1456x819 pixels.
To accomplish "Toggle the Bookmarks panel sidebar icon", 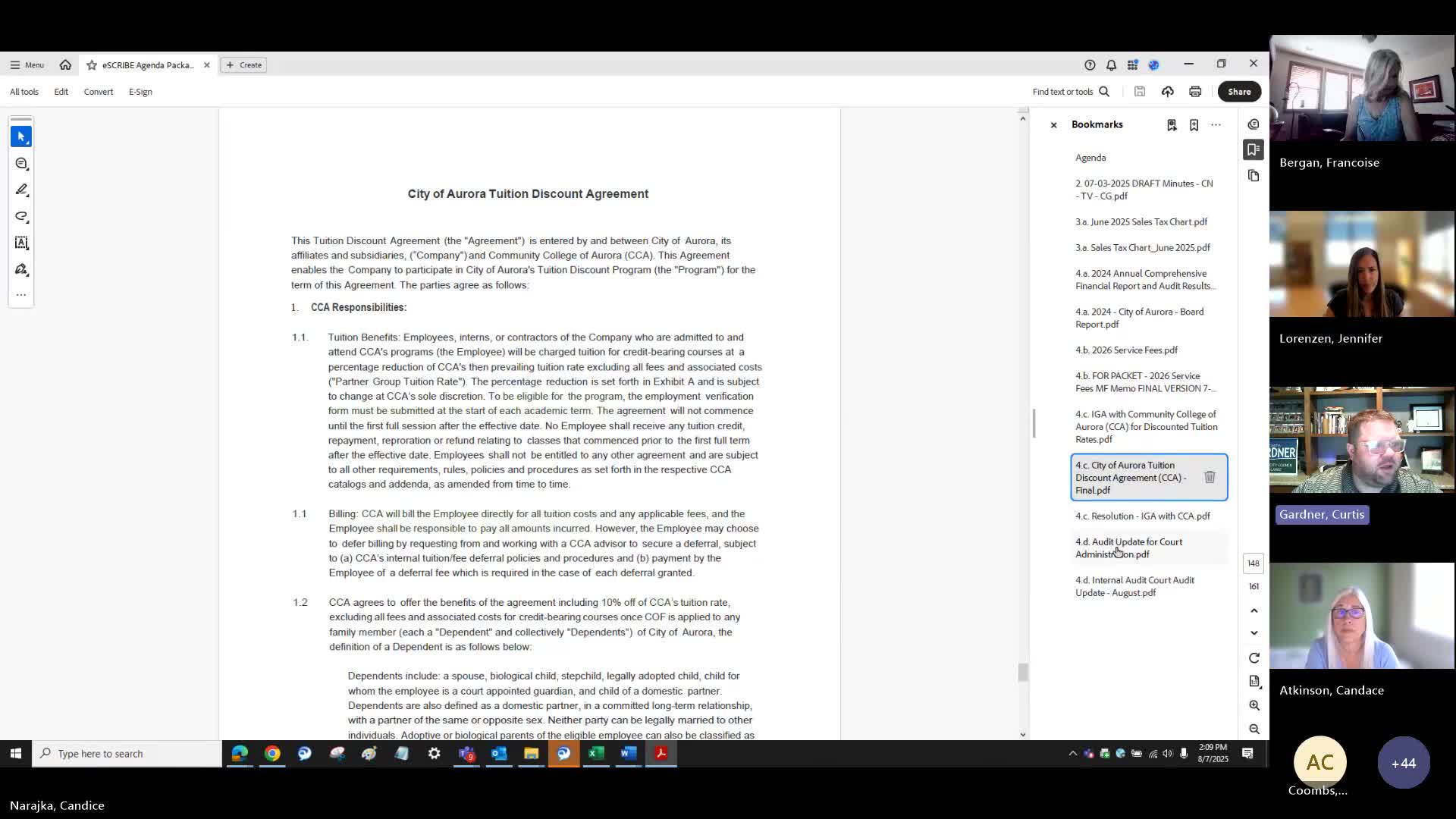I will click(x=1254, y=149).
